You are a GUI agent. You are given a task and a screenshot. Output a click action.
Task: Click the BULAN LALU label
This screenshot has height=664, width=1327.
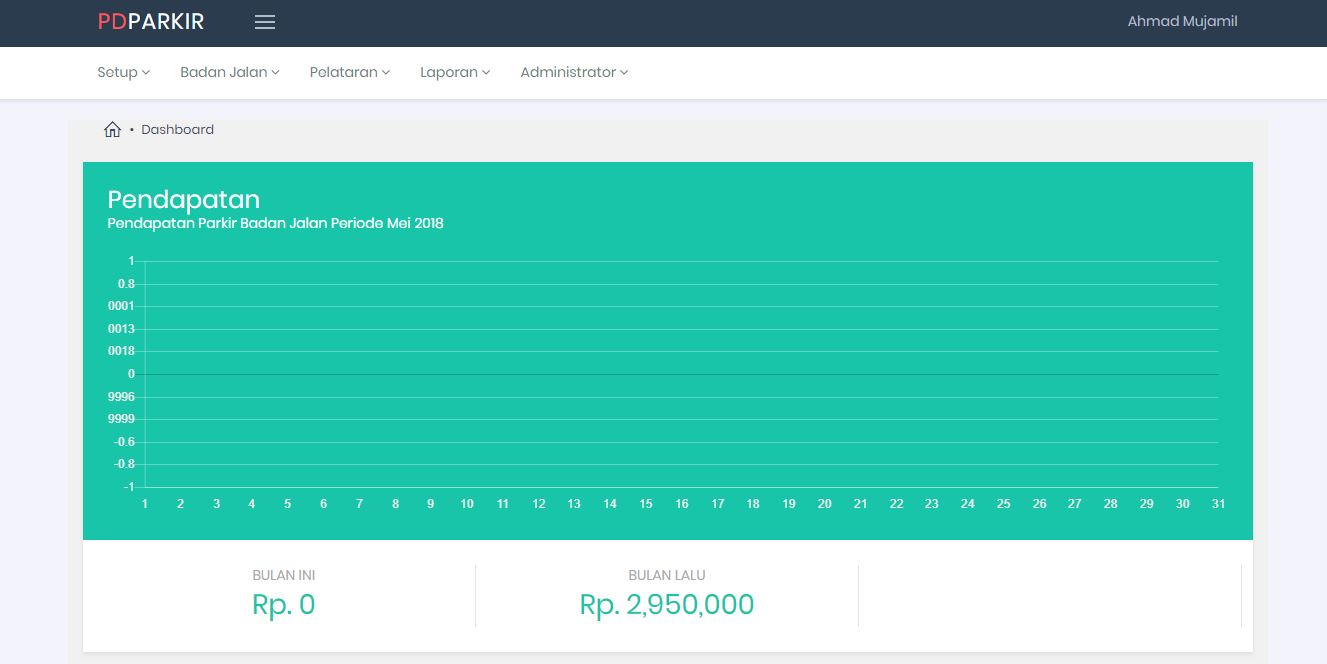667,575
